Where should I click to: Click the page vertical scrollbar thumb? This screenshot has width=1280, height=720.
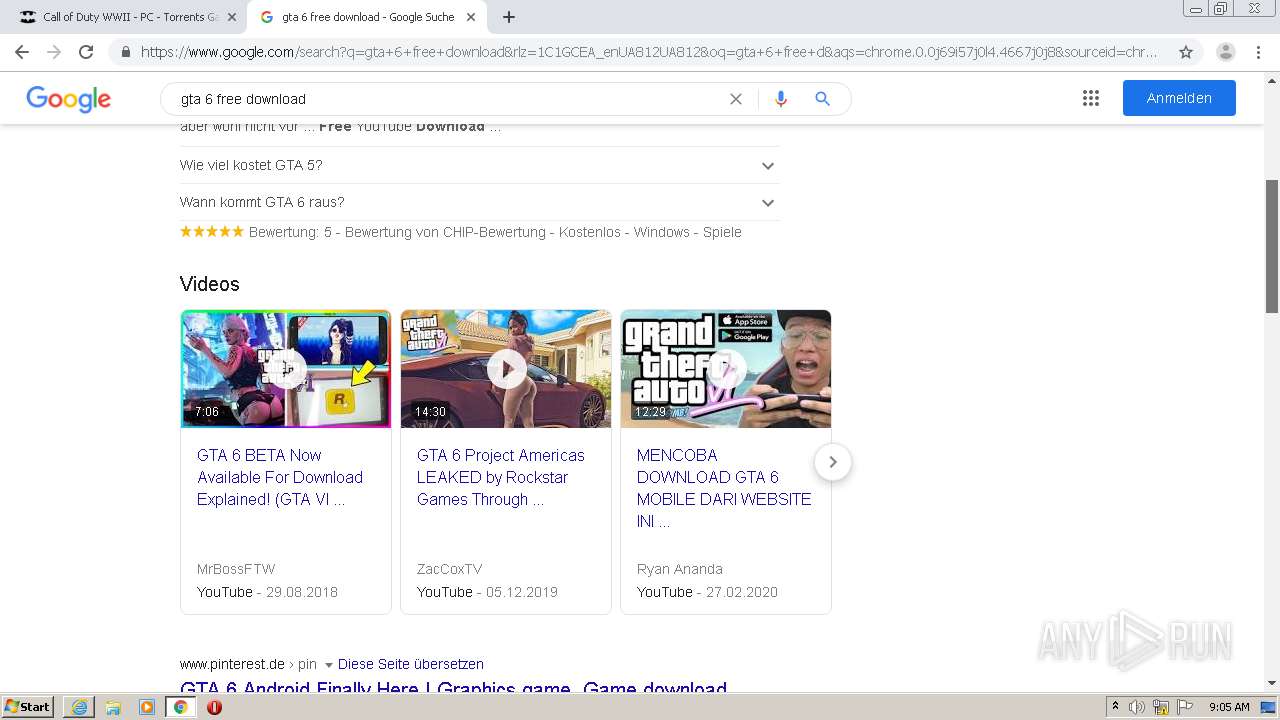click(1272, 246)
